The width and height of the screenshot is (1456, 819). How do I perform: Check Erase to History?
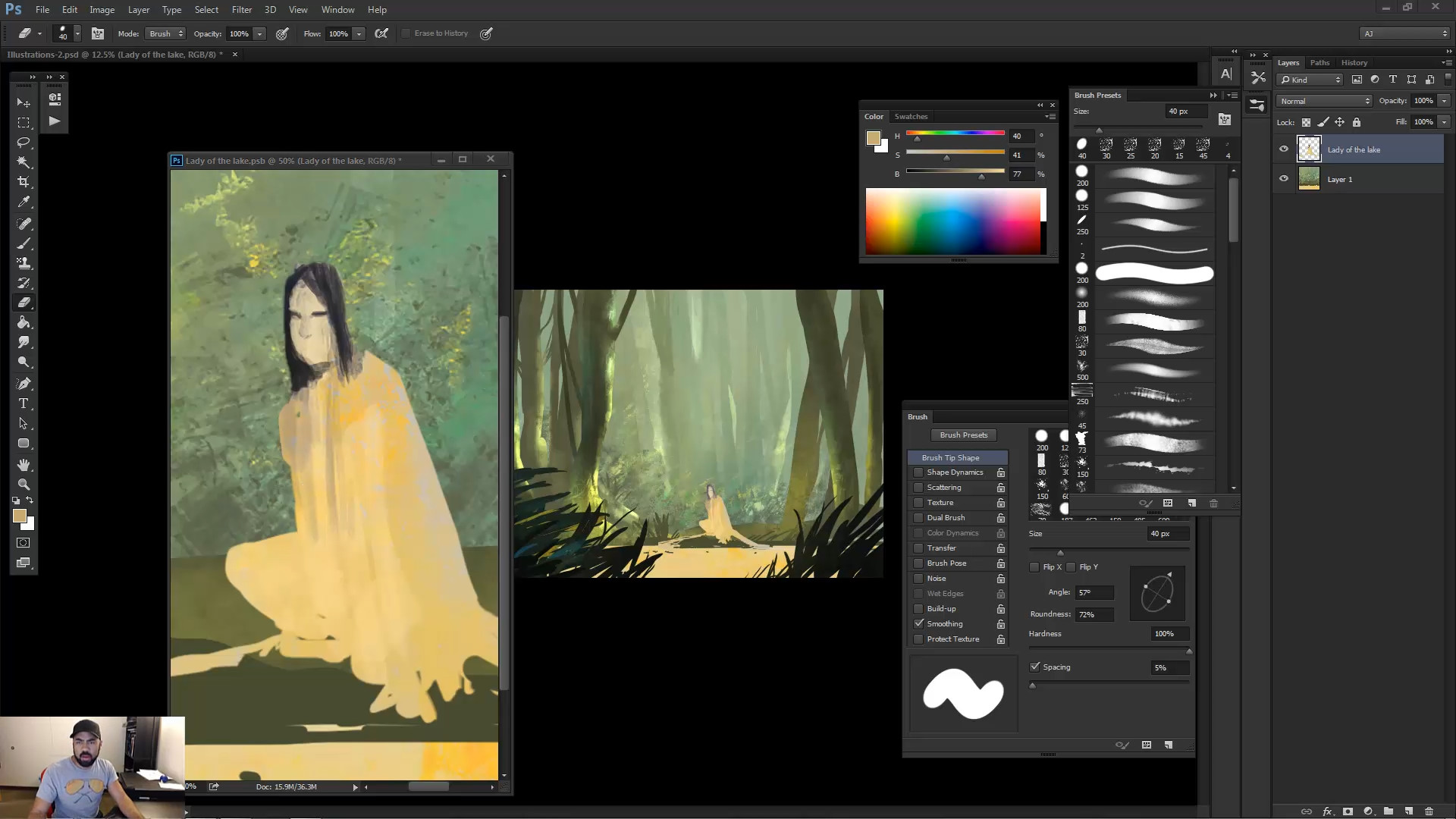[x=406, y=33]
